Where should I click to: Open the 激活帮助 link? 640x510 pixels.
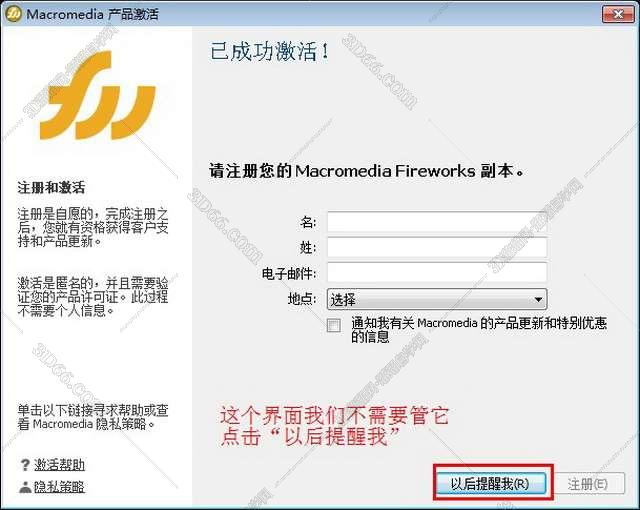(59, 465)
